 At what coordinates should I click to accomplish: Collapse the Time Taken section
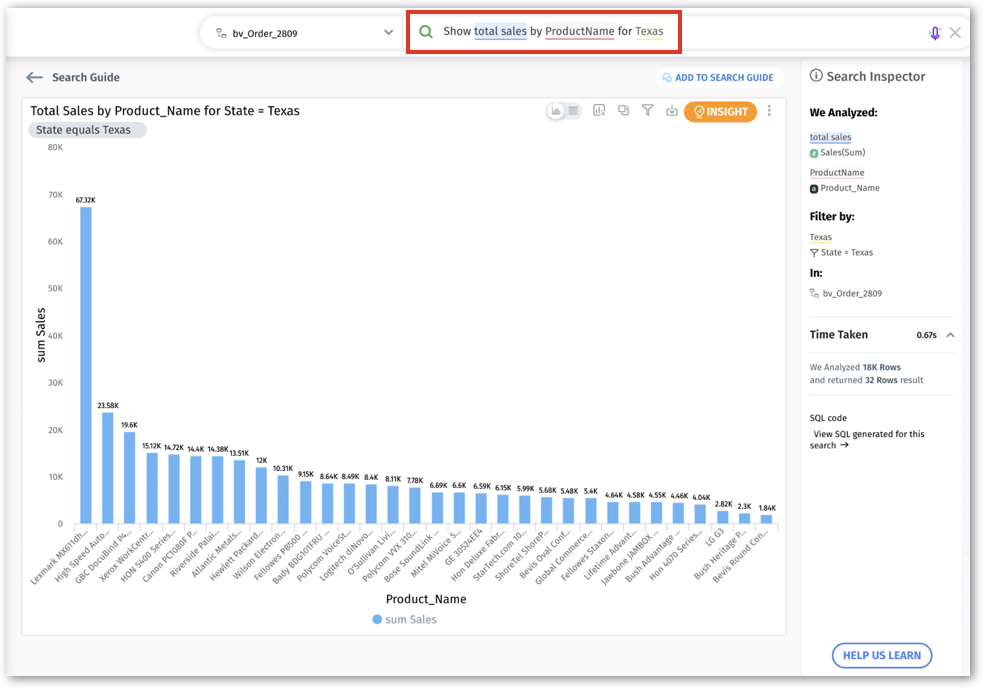950,335
